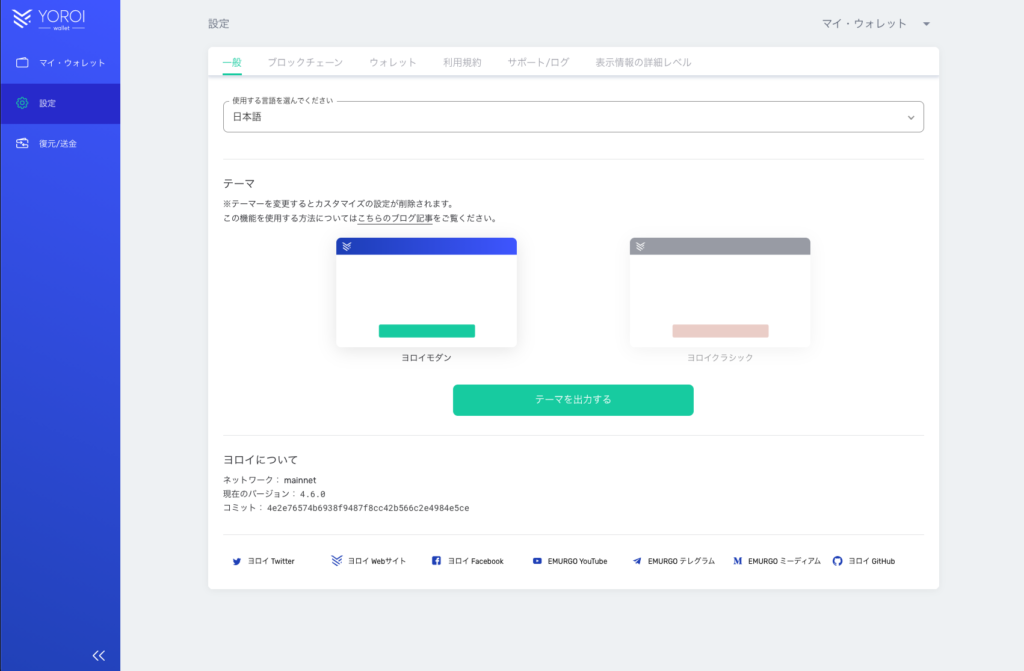The width and height of the screenshot is (1024, 671).
Task: Visit the ヨロイ Webサイト link
Action: point(368,561)
